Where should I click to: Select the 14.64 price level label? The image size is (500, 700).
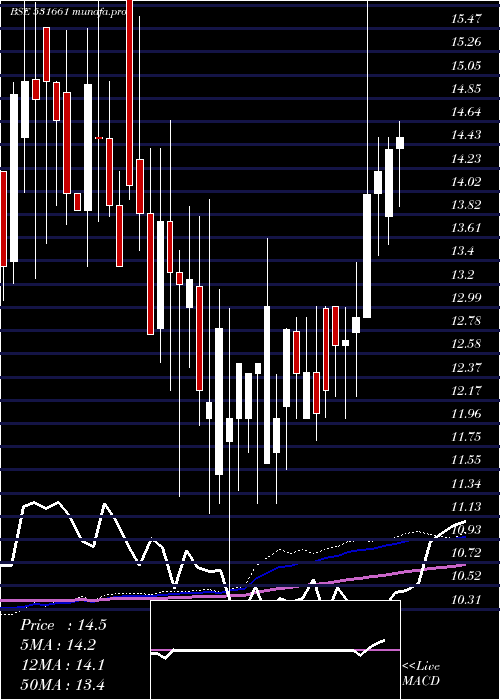click(467, 112)
